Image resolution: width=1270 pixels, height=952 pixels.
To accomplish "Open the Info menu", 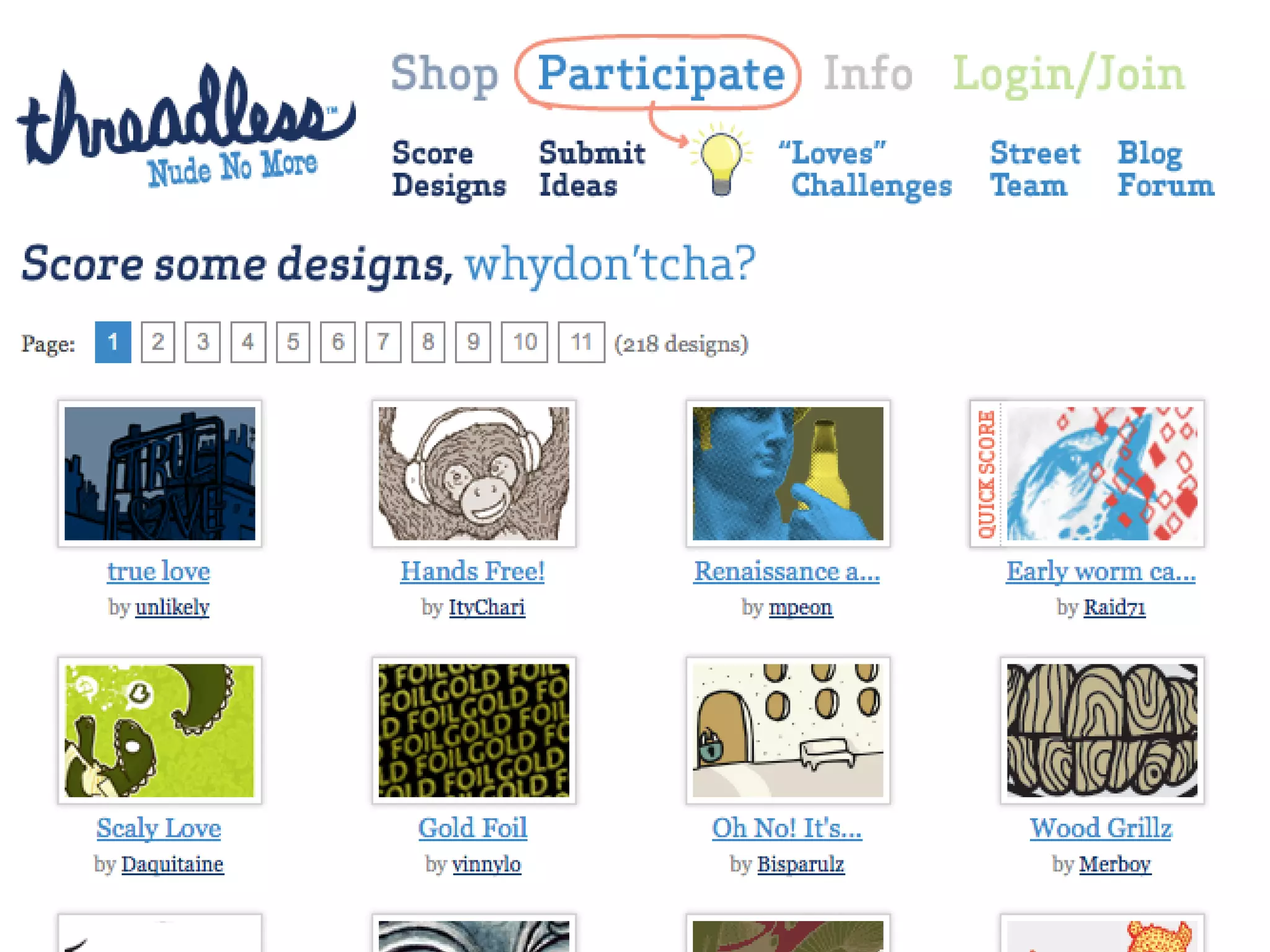I will pyautogui.click(x=868, y=73).
